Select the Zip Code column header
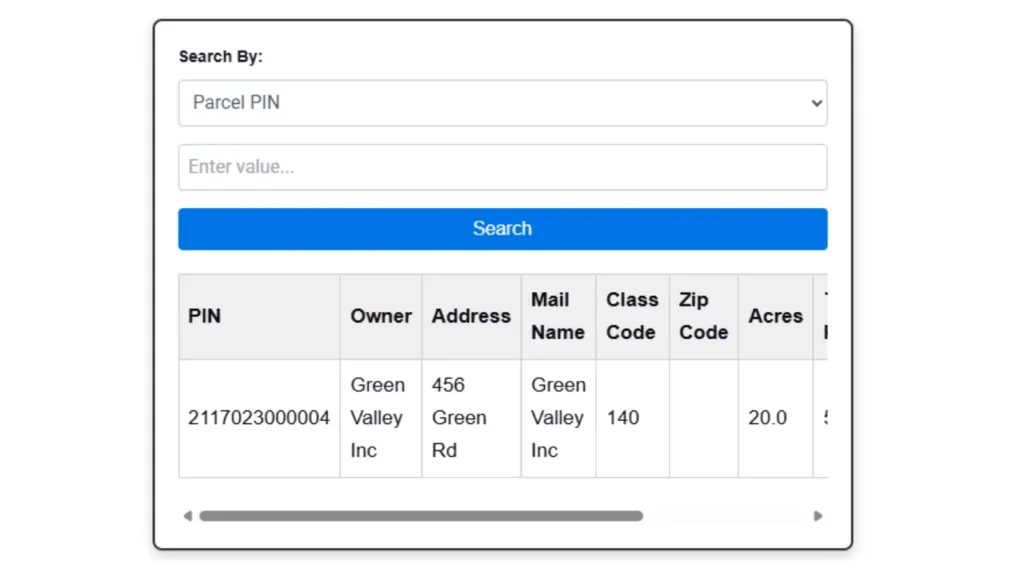Screen dimensions: 1024x576 tap(703, 316)
